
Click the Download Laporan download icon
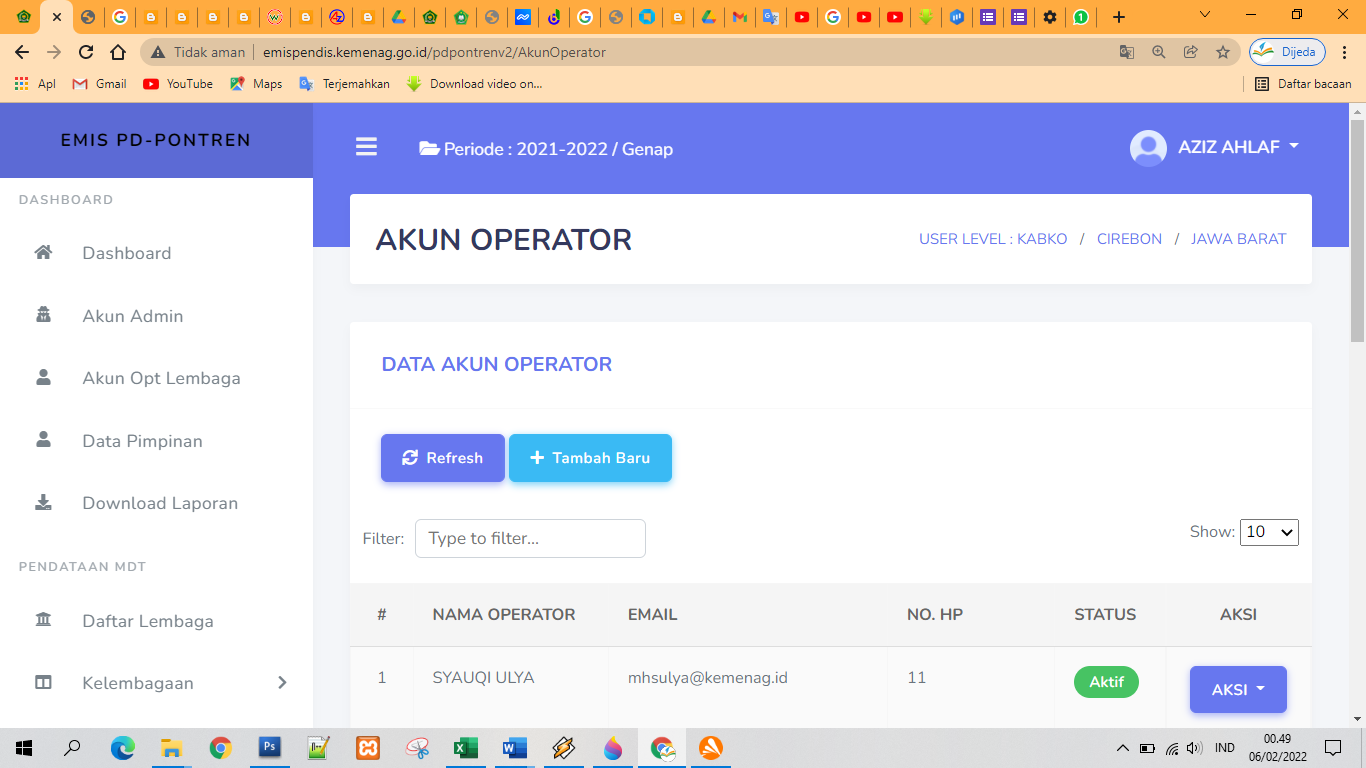click(43, 502)
